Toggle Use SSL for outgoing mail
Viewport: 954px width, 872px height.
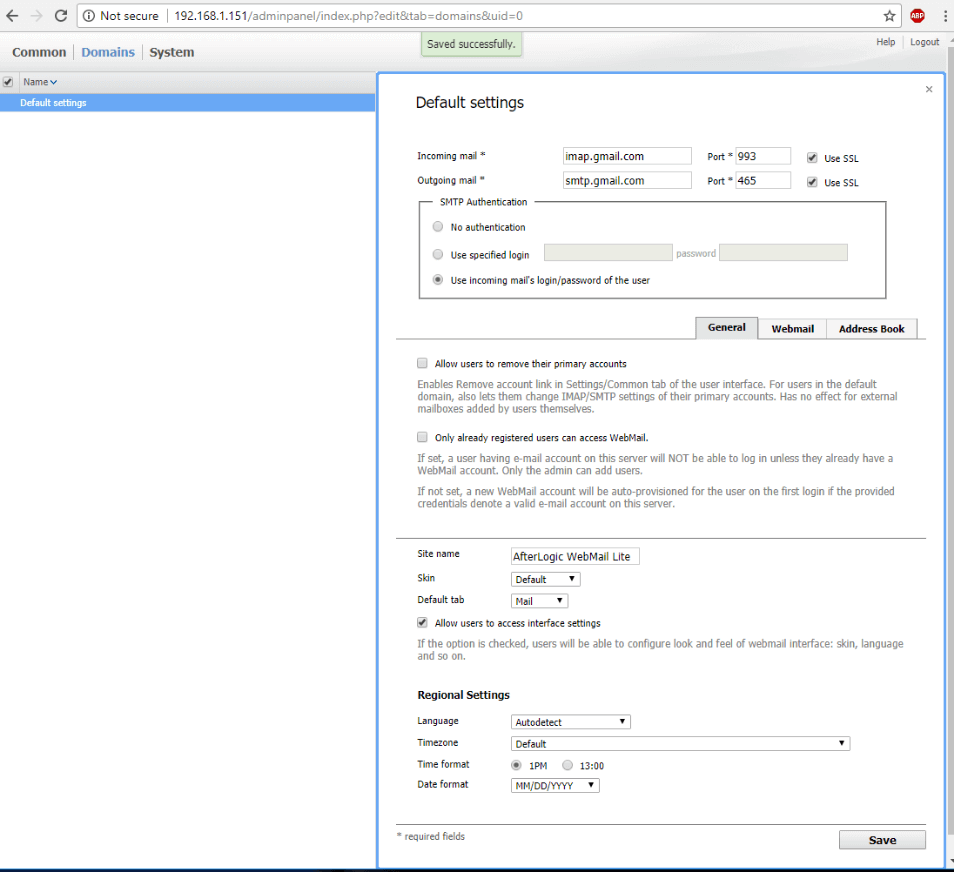tap(812, 182)
